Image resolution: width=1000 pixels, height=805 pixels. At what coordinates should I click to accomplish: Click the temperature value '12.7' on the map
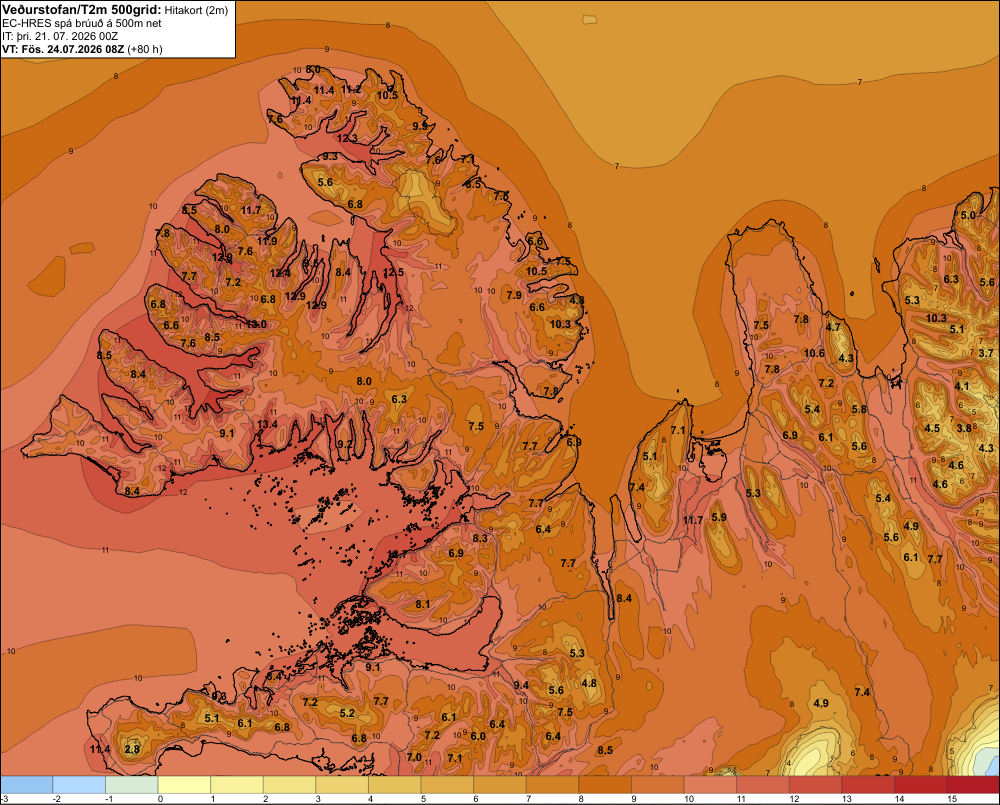click(x=397, y=554)
